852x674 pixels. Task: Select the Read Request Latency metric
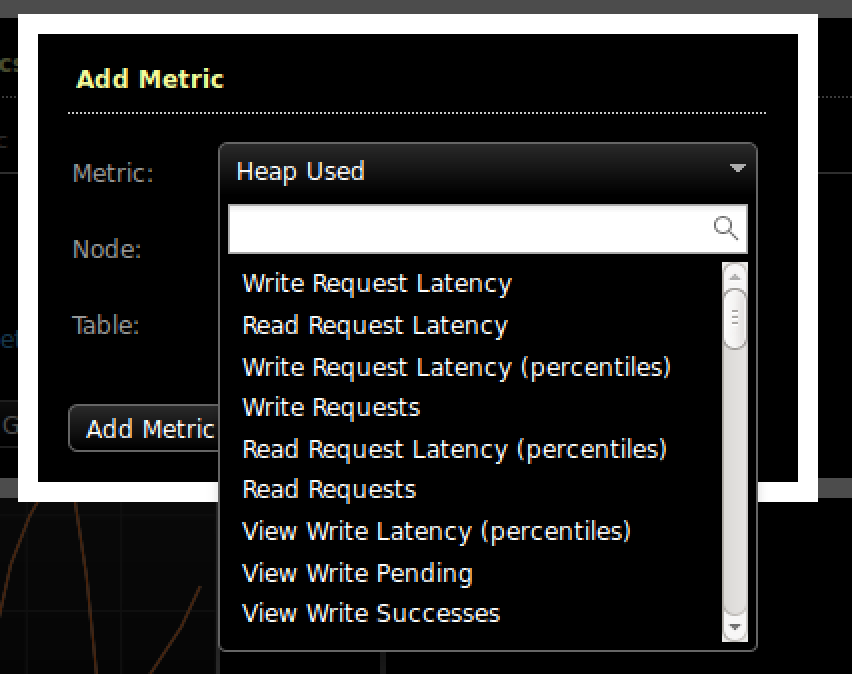click(375, 325)
